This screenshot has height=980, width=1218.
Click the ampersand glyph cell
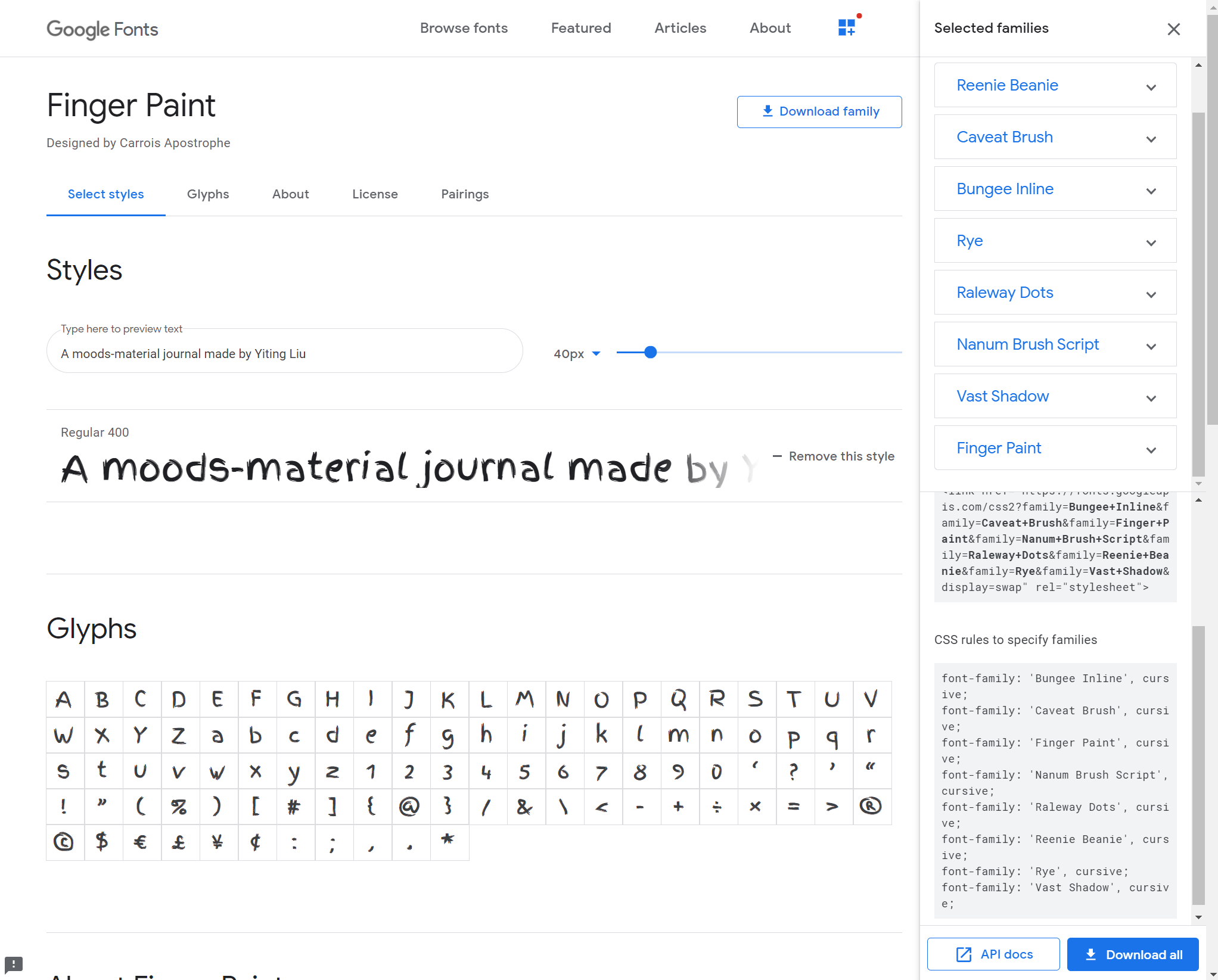tap(524, 807)
